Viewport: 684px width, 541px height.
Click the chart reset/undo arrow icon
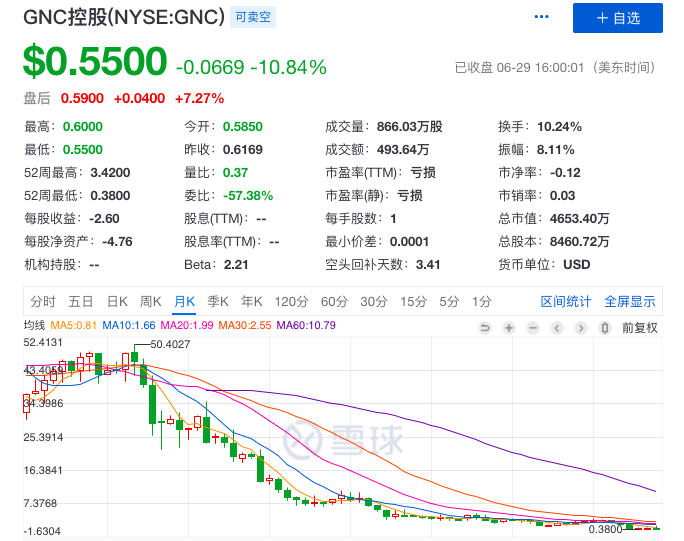[485, 328]
